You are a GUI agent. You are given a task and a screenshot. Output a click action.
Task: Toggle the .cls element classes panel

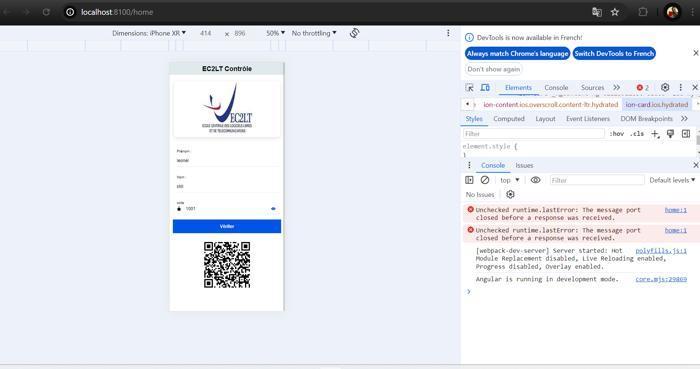(637, 134)
